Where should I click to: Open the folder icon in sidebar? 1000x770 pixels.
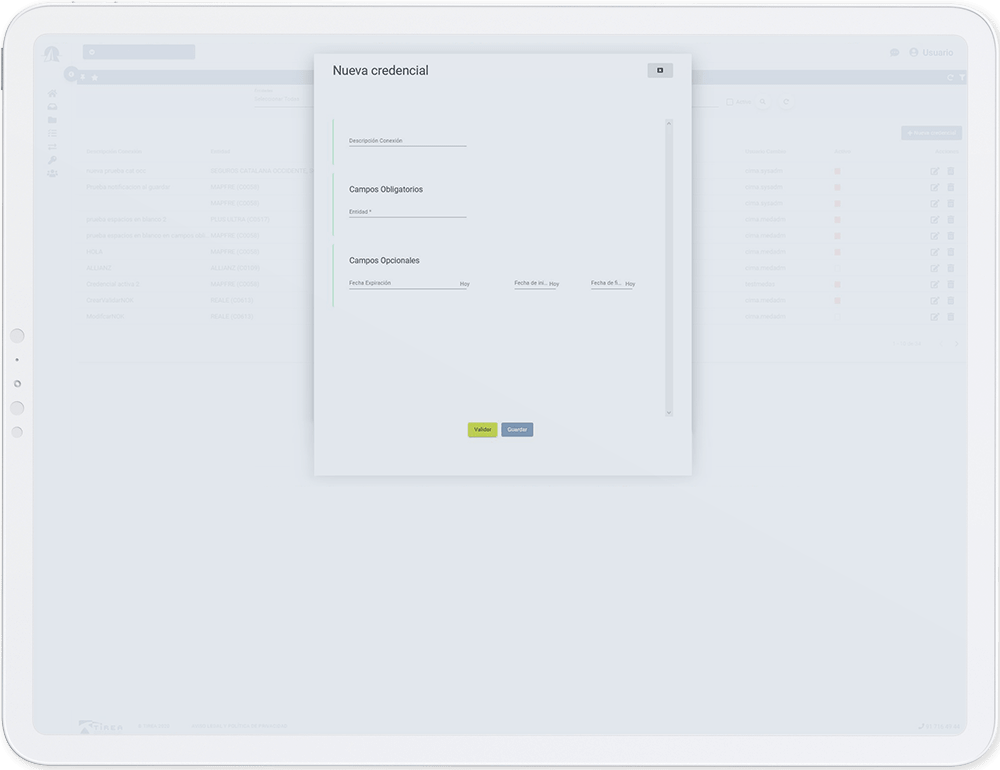pos(52,120)
